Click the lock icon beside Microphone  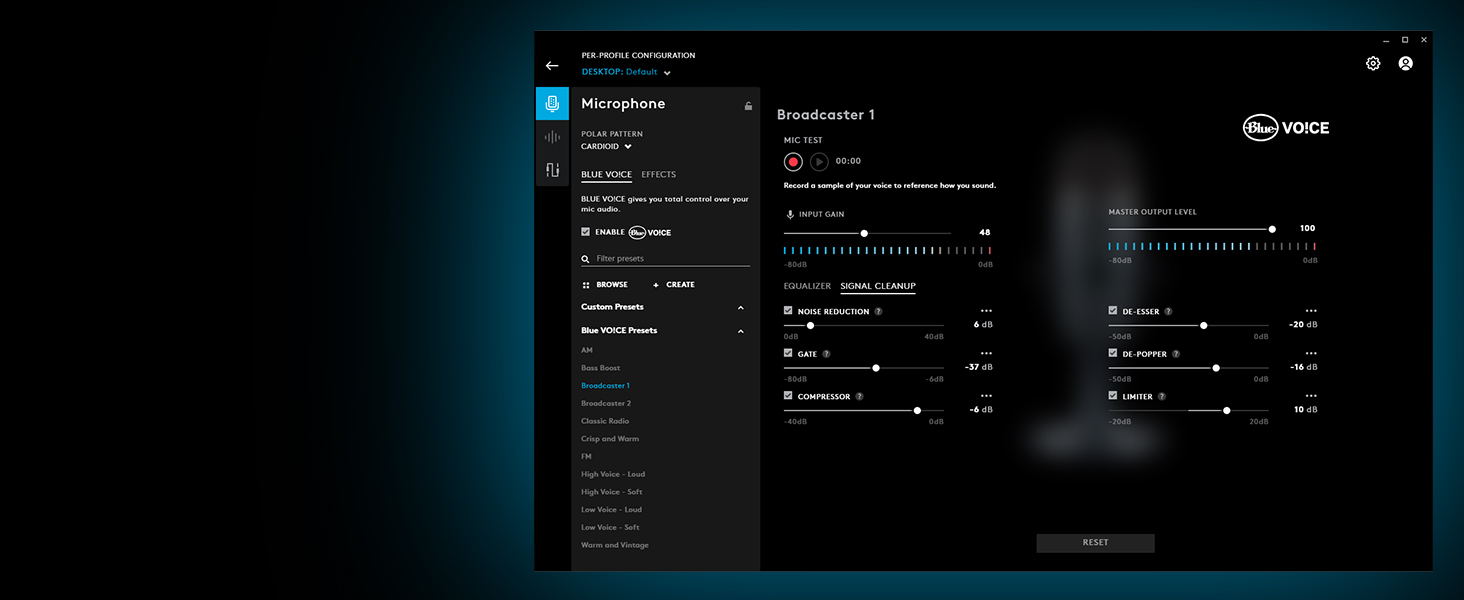748,106
